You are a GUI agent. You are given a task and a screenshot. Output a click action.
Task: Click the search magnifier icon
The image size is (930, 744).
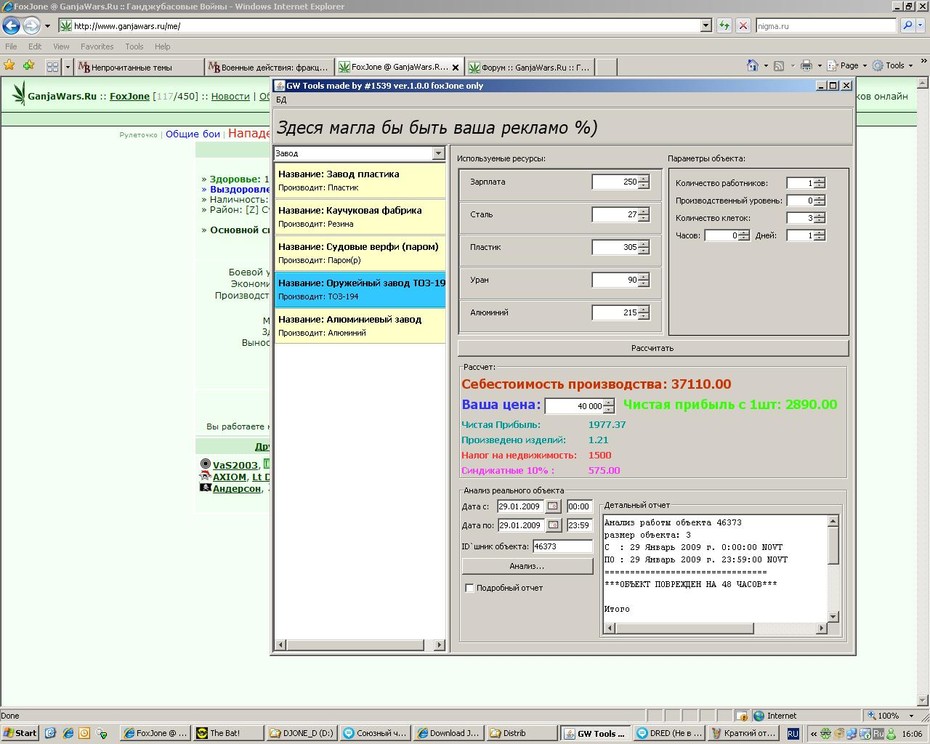pyautogui.click(x=907, y=26)
